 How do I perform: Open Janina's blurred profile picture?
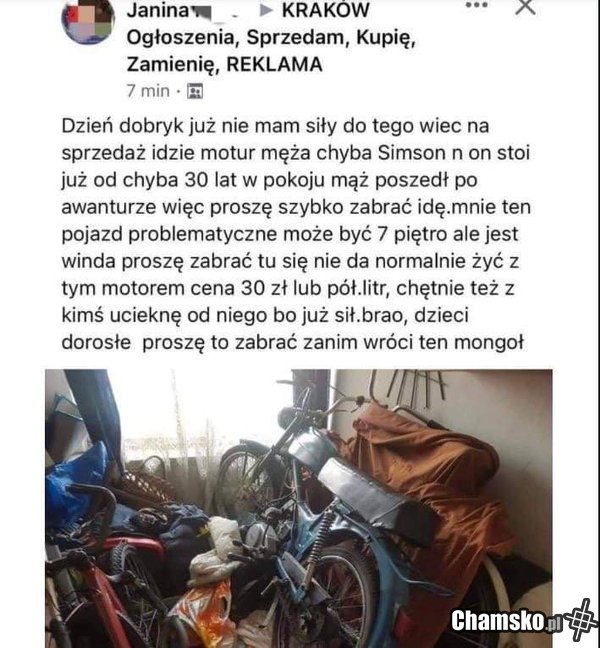tap(88, 21)
